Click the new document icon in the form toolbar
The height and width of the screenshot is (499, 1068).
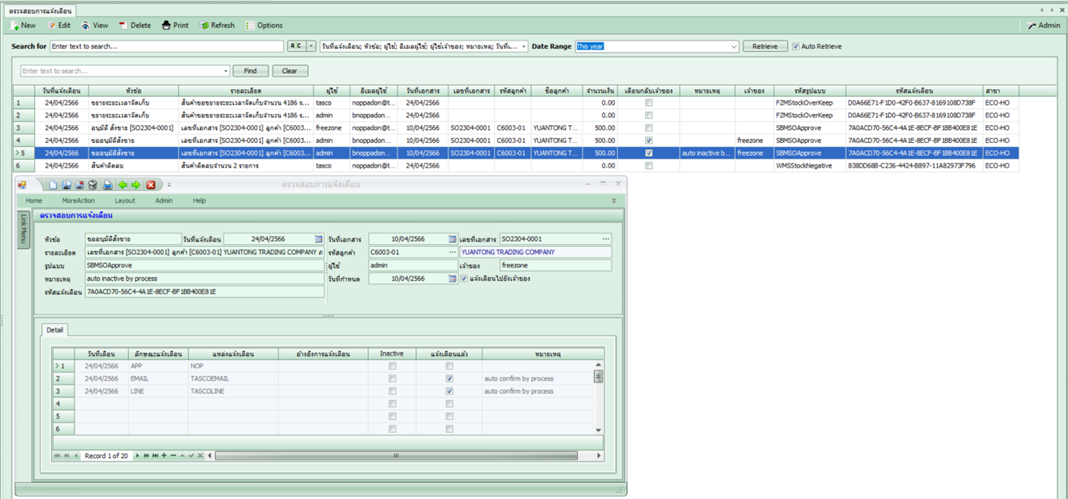tap(52, 185)
